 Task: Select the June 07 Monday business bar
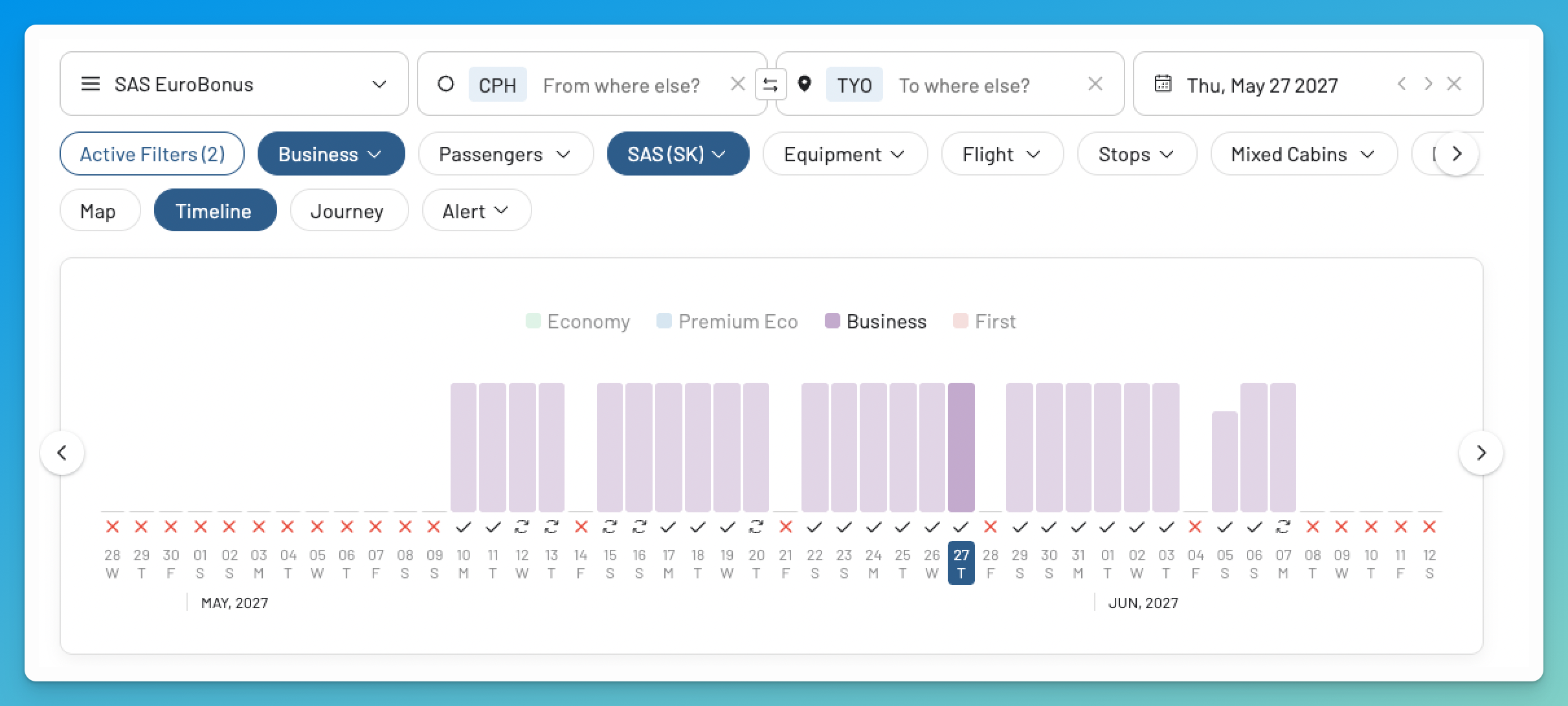click(x=1283, y=447)
